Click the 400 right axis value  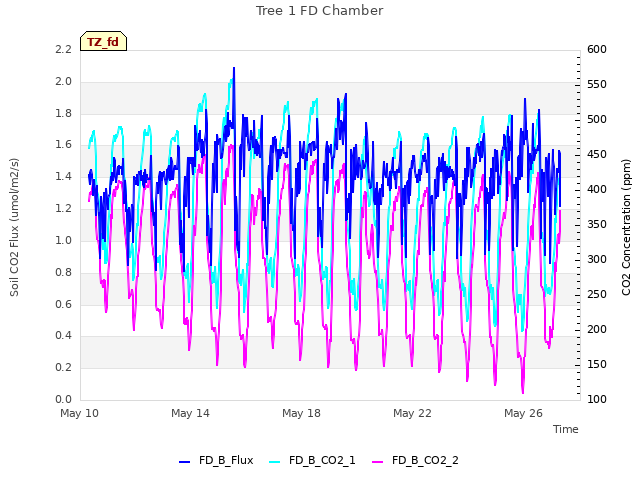click(597, 189)
